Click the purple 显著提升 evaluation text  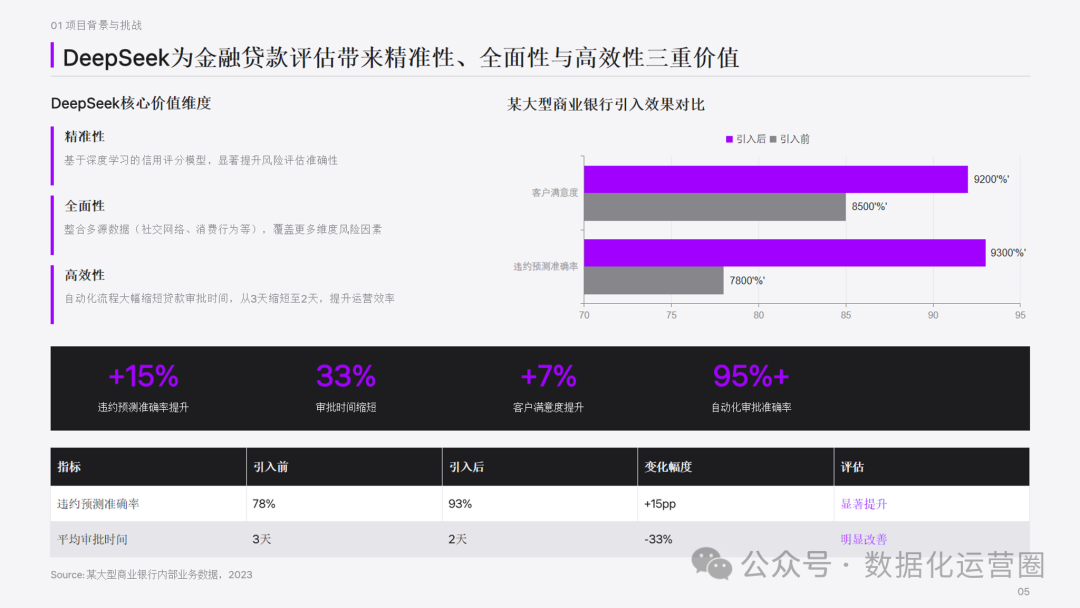point(864,504)
